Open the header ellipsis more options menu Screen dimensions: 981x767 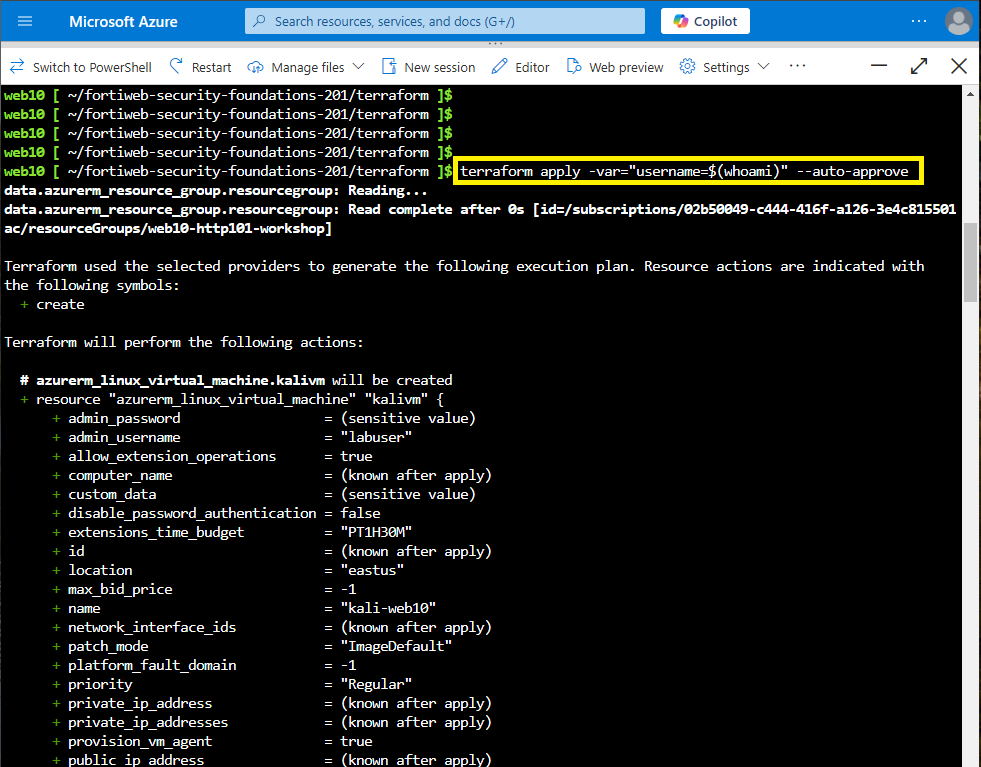click(x=918, y=21)
